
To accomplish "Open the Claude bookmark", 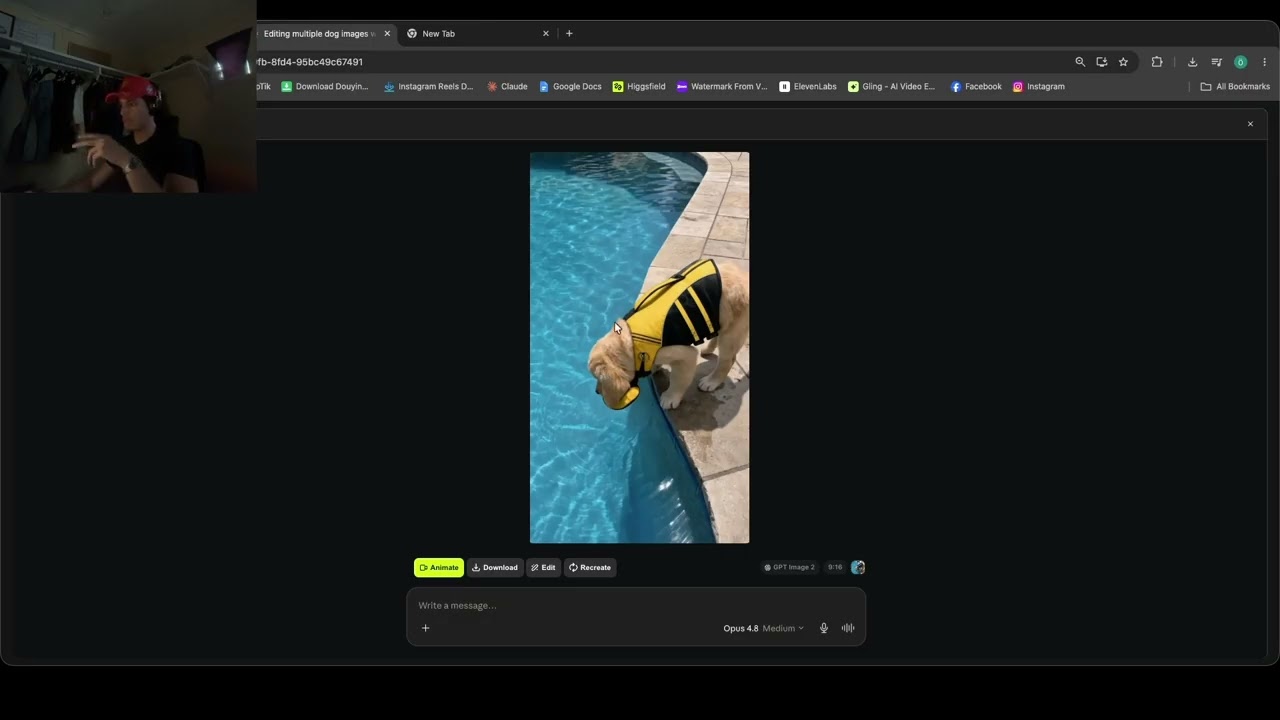I will tap(507, 87).
